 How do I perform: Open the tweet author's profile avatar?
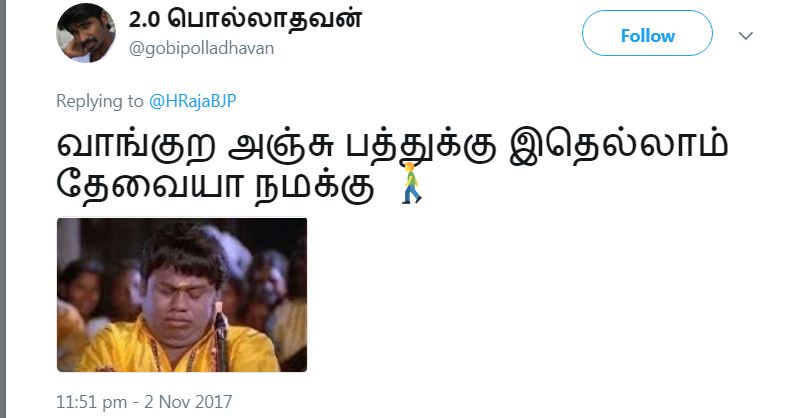point(86,33)
